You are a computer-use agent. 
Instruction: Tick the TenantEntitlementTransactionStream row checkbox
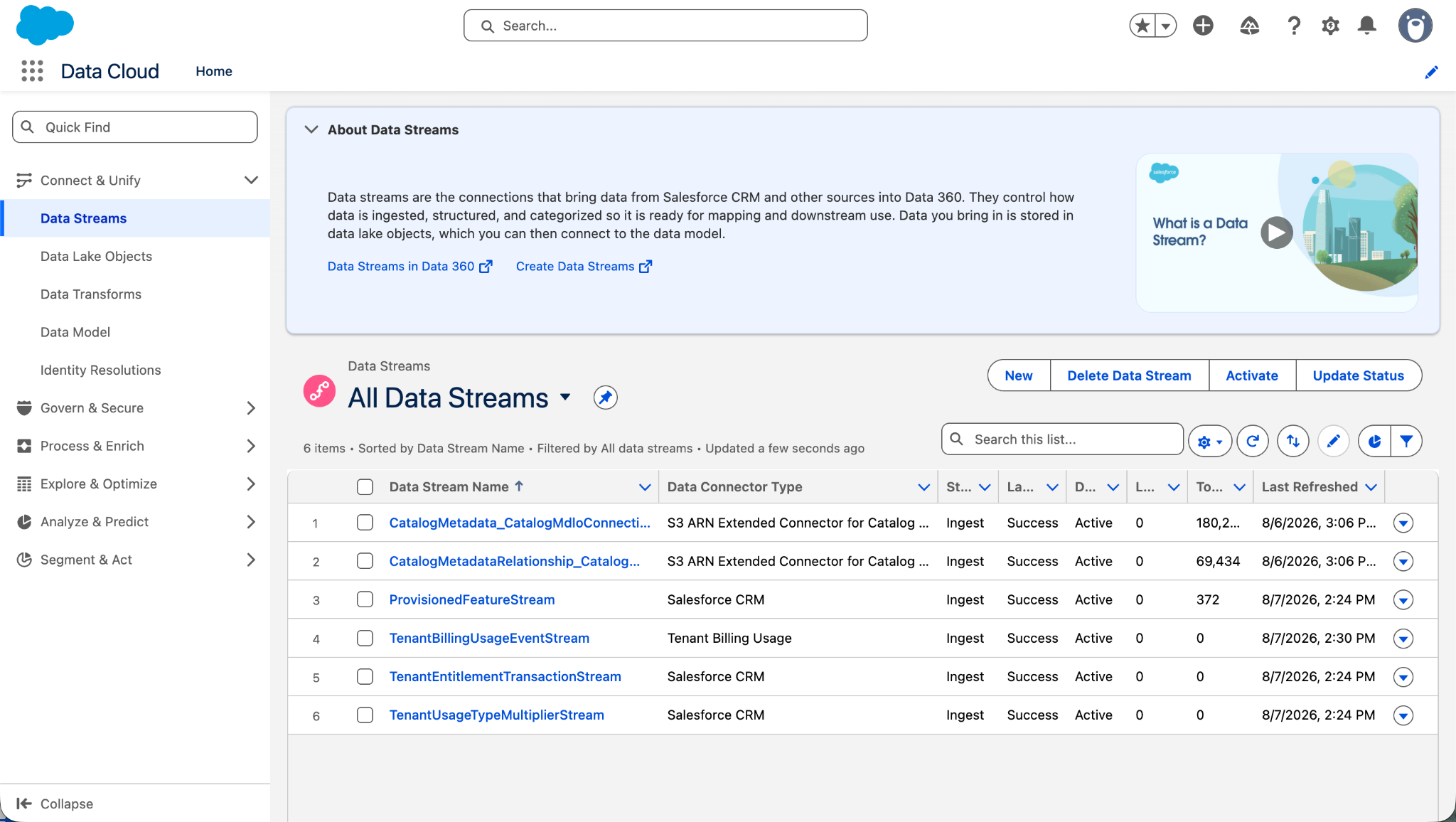(365, 676)
